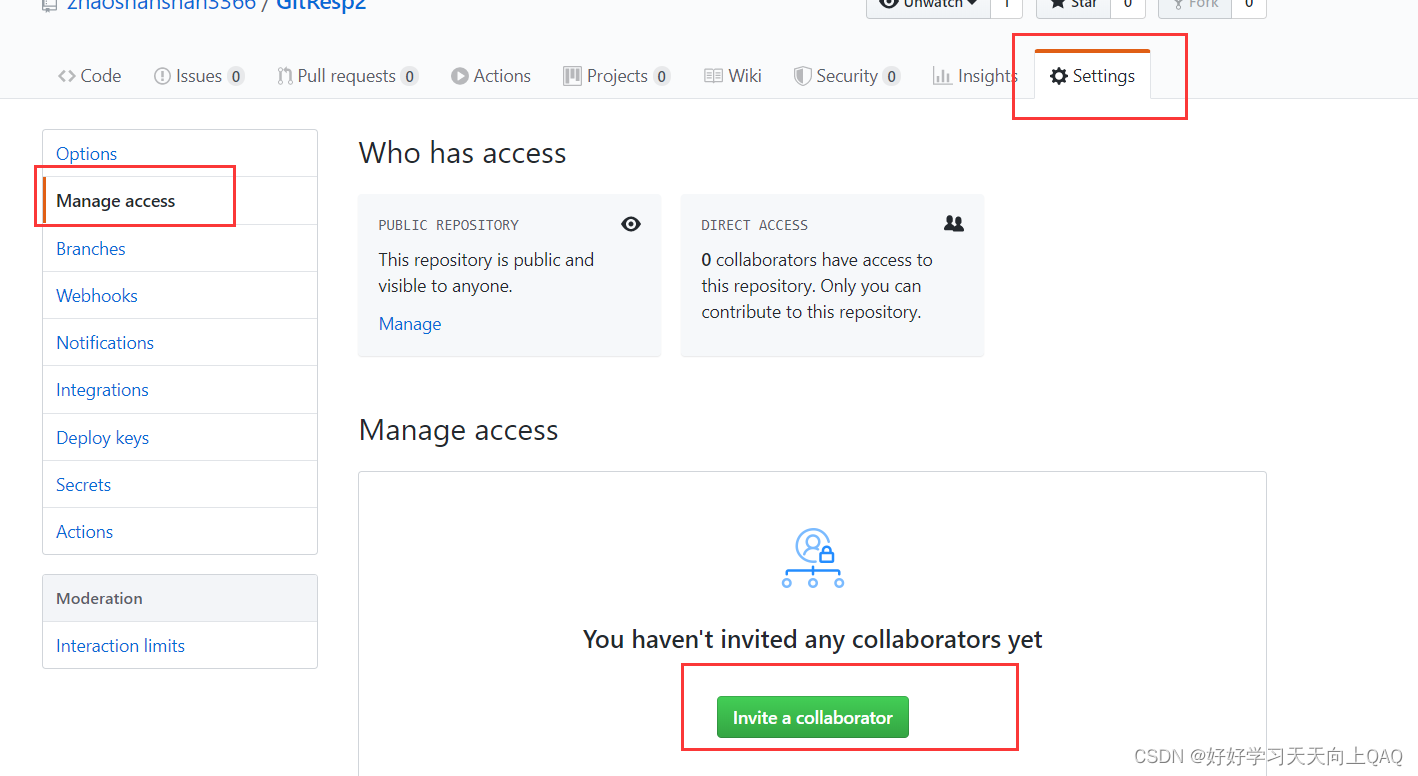Open Options in settings sidebar
1418x776 pixels.
click(x=180, y=153)
